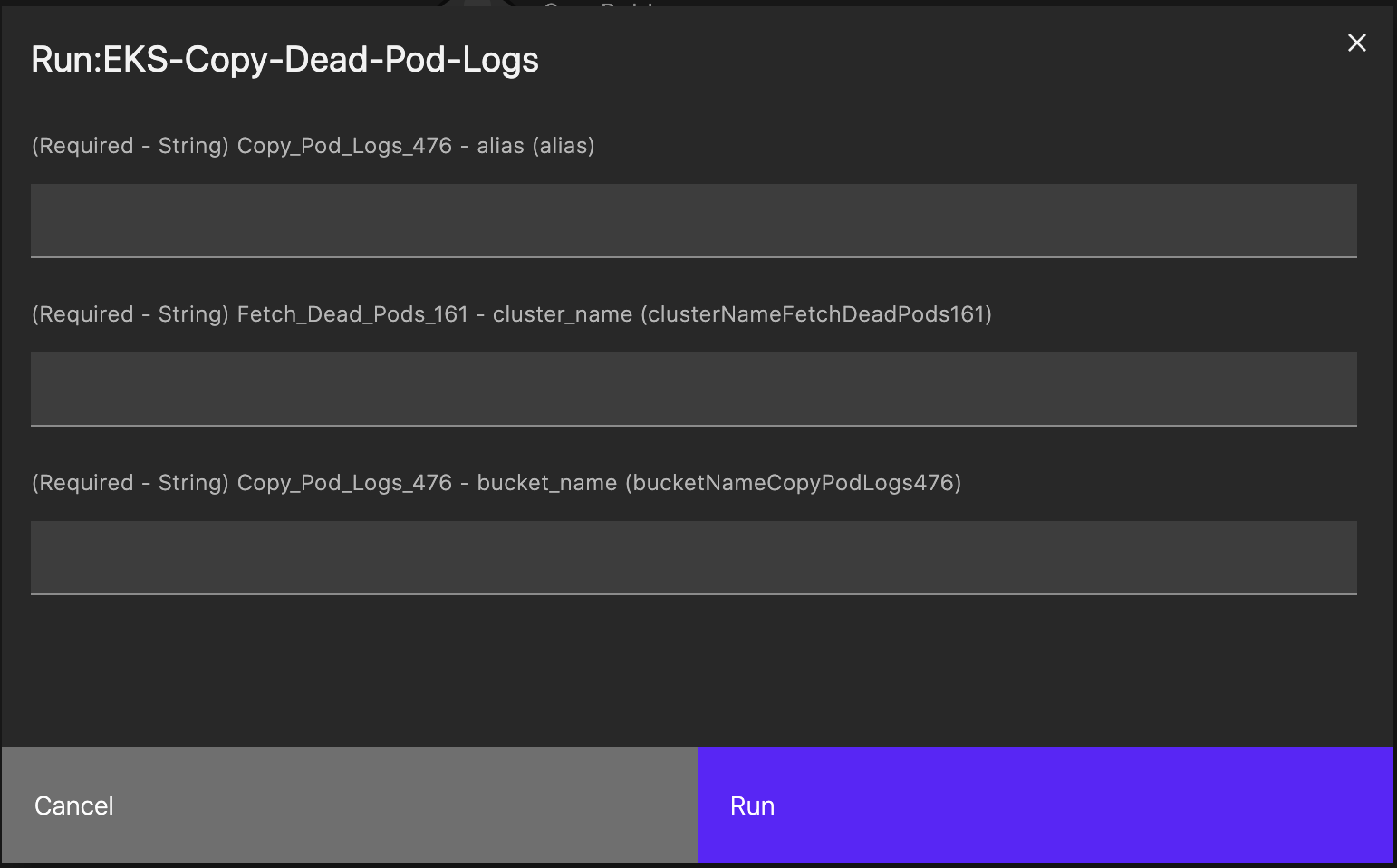
Task: Run the EKS-Copy-Dead-Pod-Logs runbook
Action: (1045, 805)
